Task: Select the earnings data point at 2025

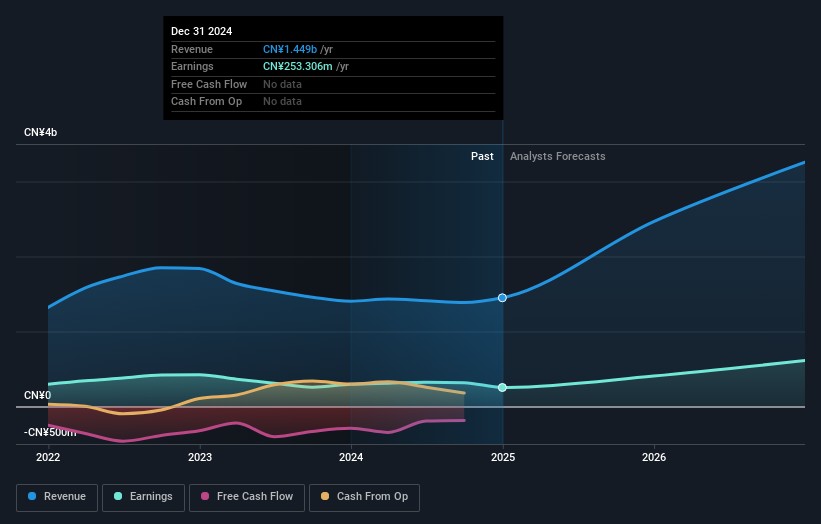Action: click(502, 387)
